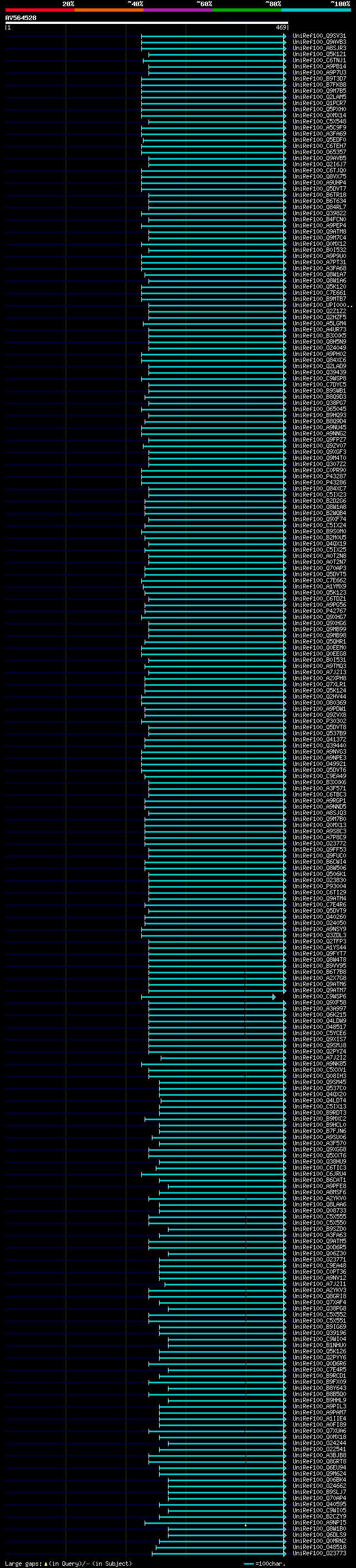Click the orange ~40% legend segment
356x1568 pixels.
(x=109, y=11)
